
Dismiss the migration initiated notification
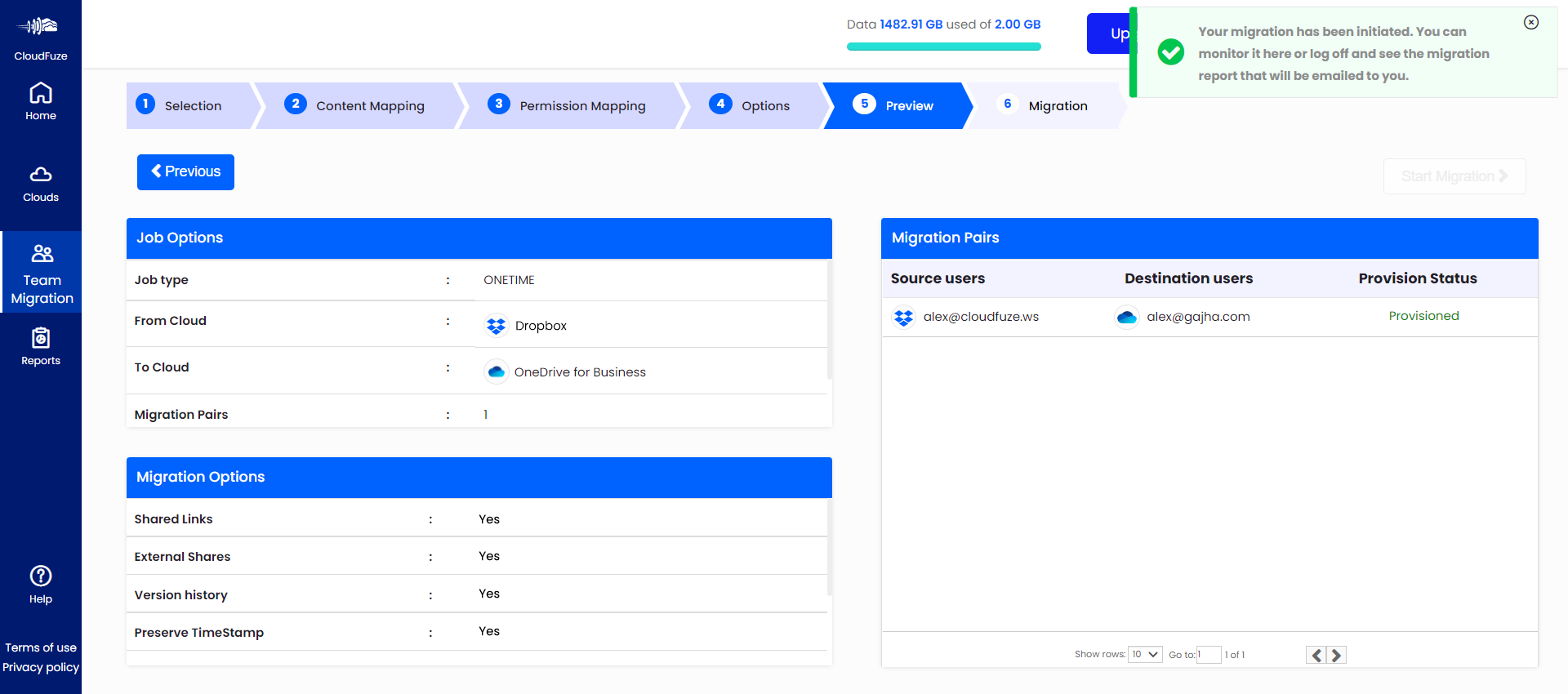coord(1531,23)
